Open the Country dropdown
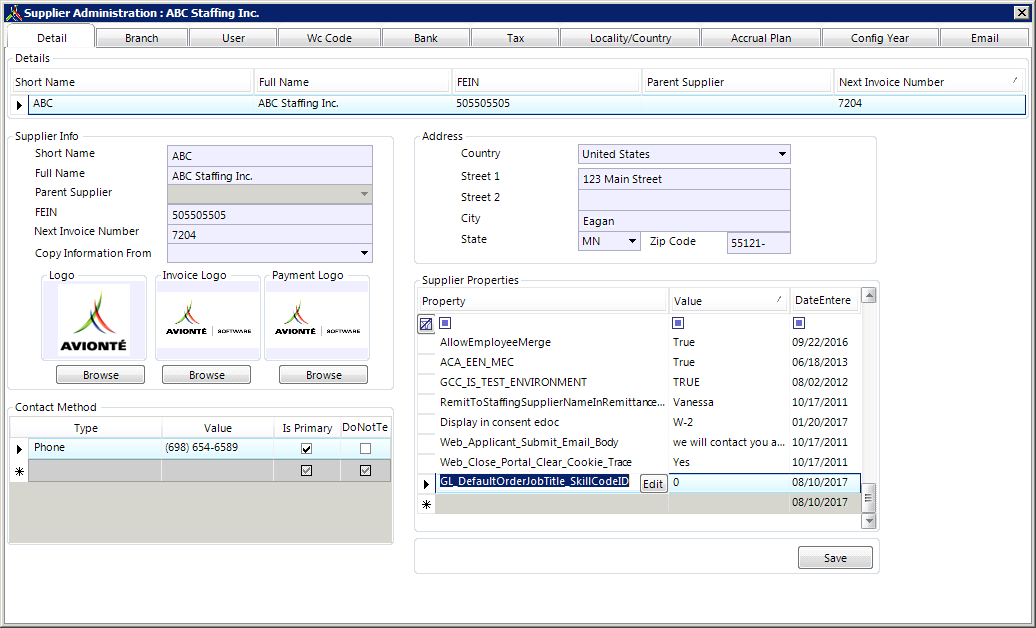This screenshot has height=628, width=1036. coord(782,154)
